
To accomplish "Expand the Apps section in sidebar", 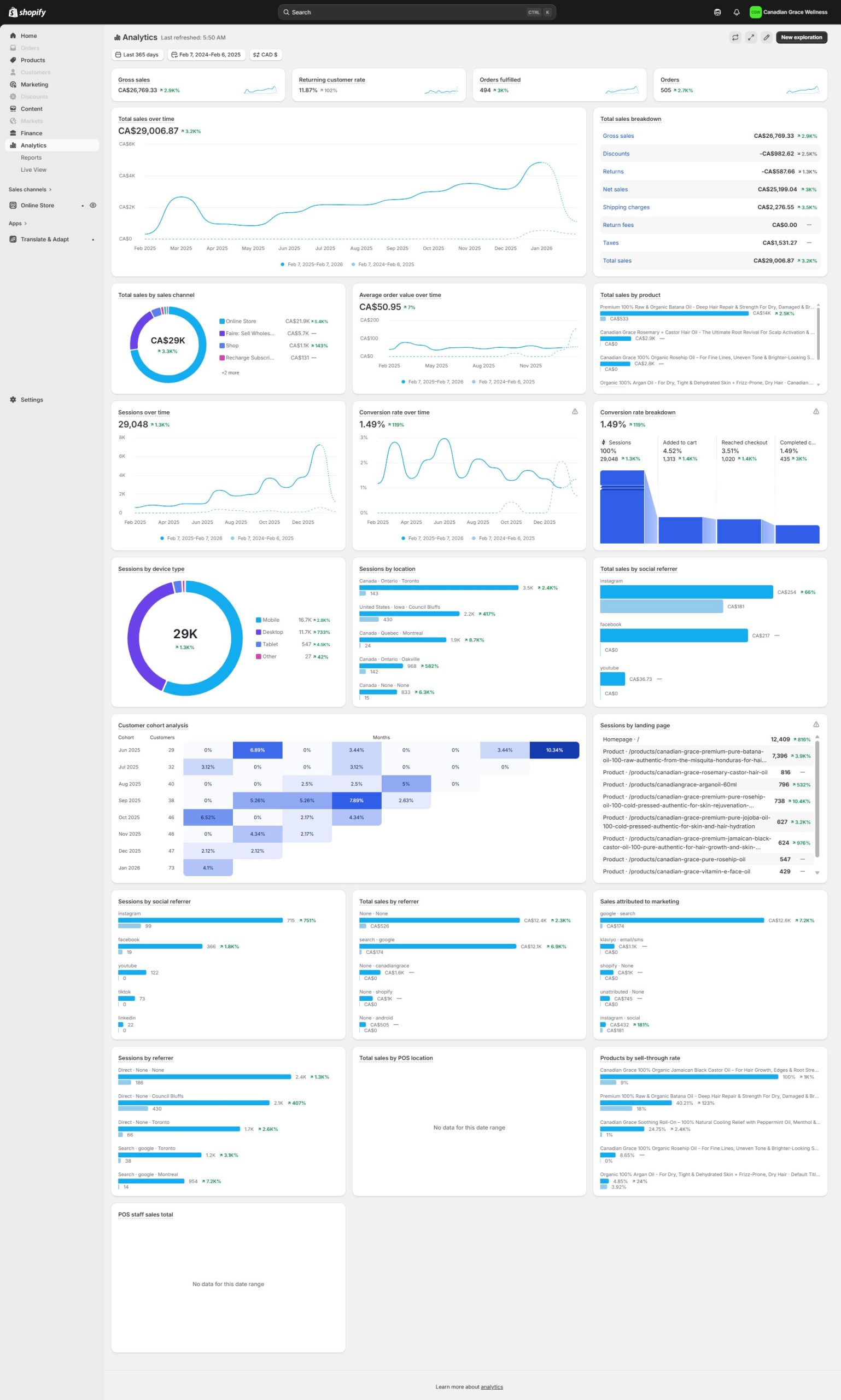I will 17,223.
